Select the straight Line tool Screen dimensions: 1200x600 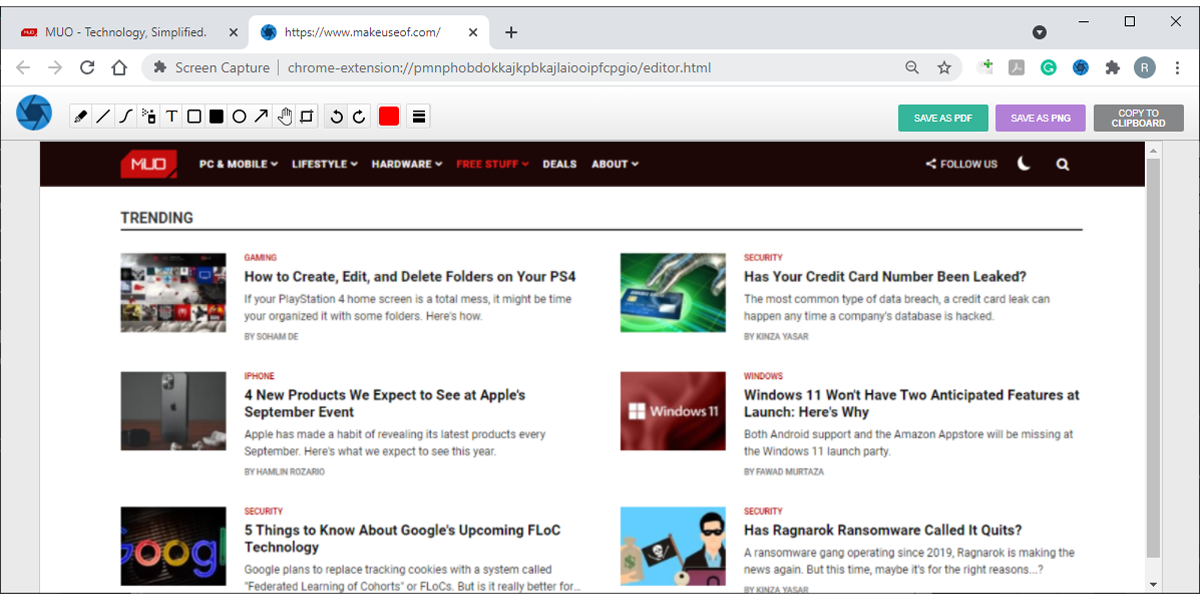(102, 115)
